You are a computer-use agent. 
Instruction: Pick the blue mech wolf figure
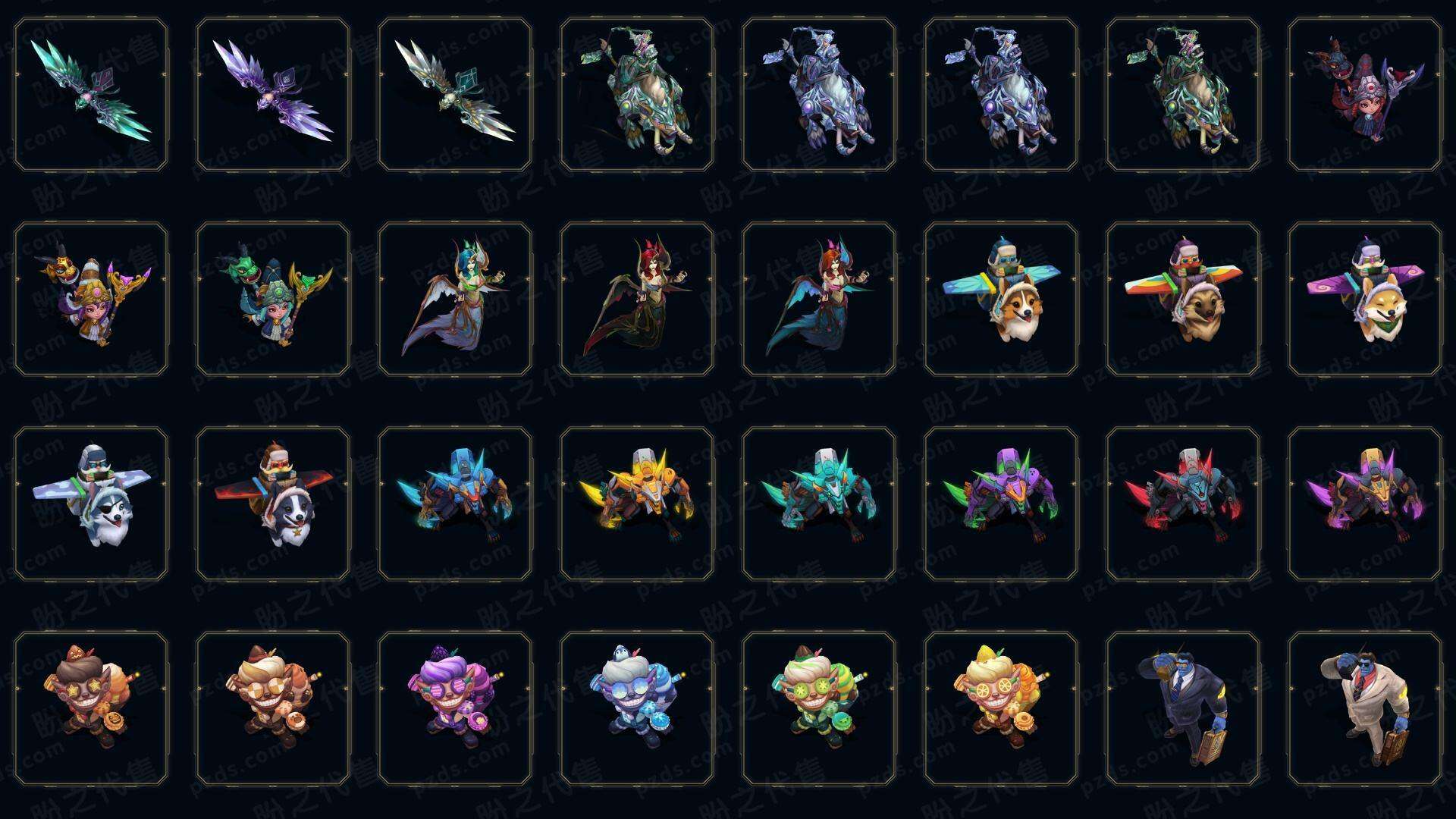click(x=455, y=504)
